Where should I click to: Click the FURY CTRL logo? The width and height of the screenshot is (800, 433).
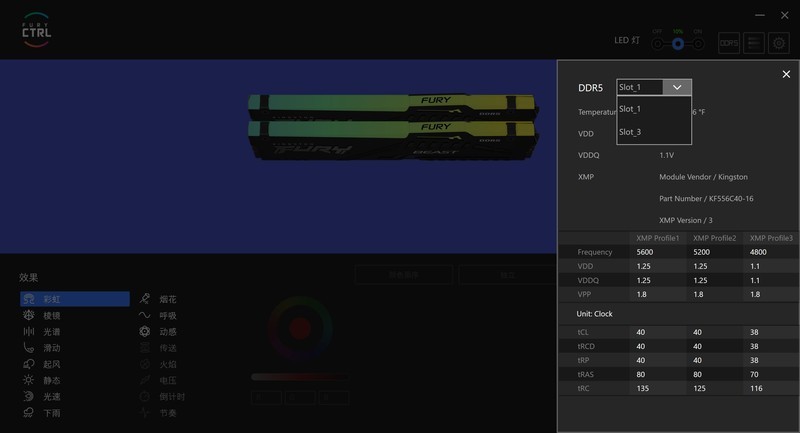tap(36, 30)
